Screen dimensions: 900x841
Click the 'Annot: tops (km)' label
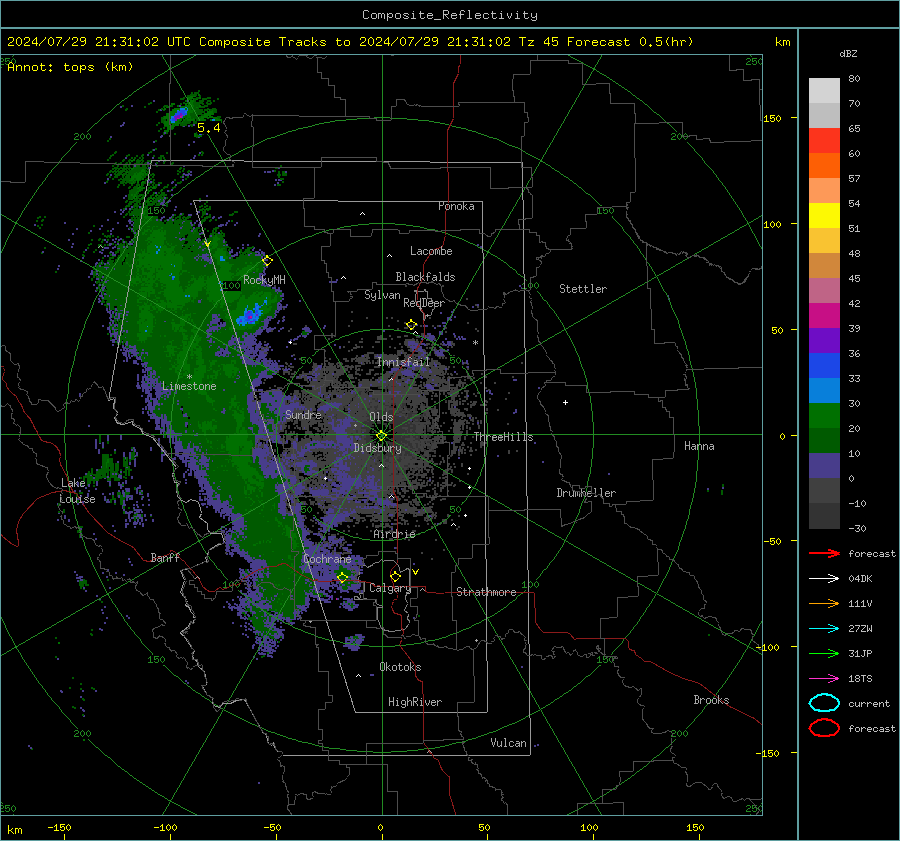point(70,67)
